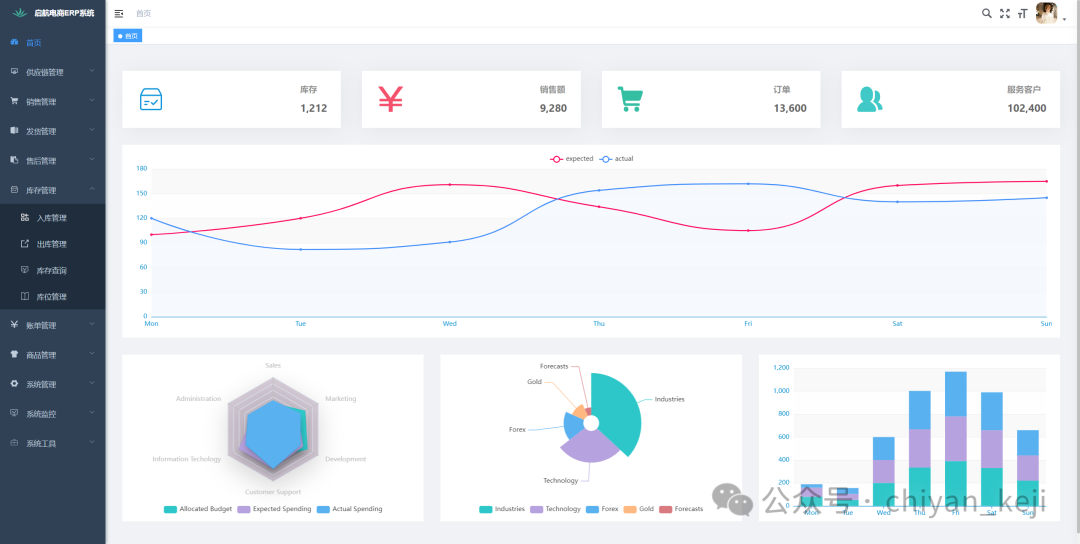Toggle the expected series legend
This screenshot has height=544, width=1080.
coord(572,158)
